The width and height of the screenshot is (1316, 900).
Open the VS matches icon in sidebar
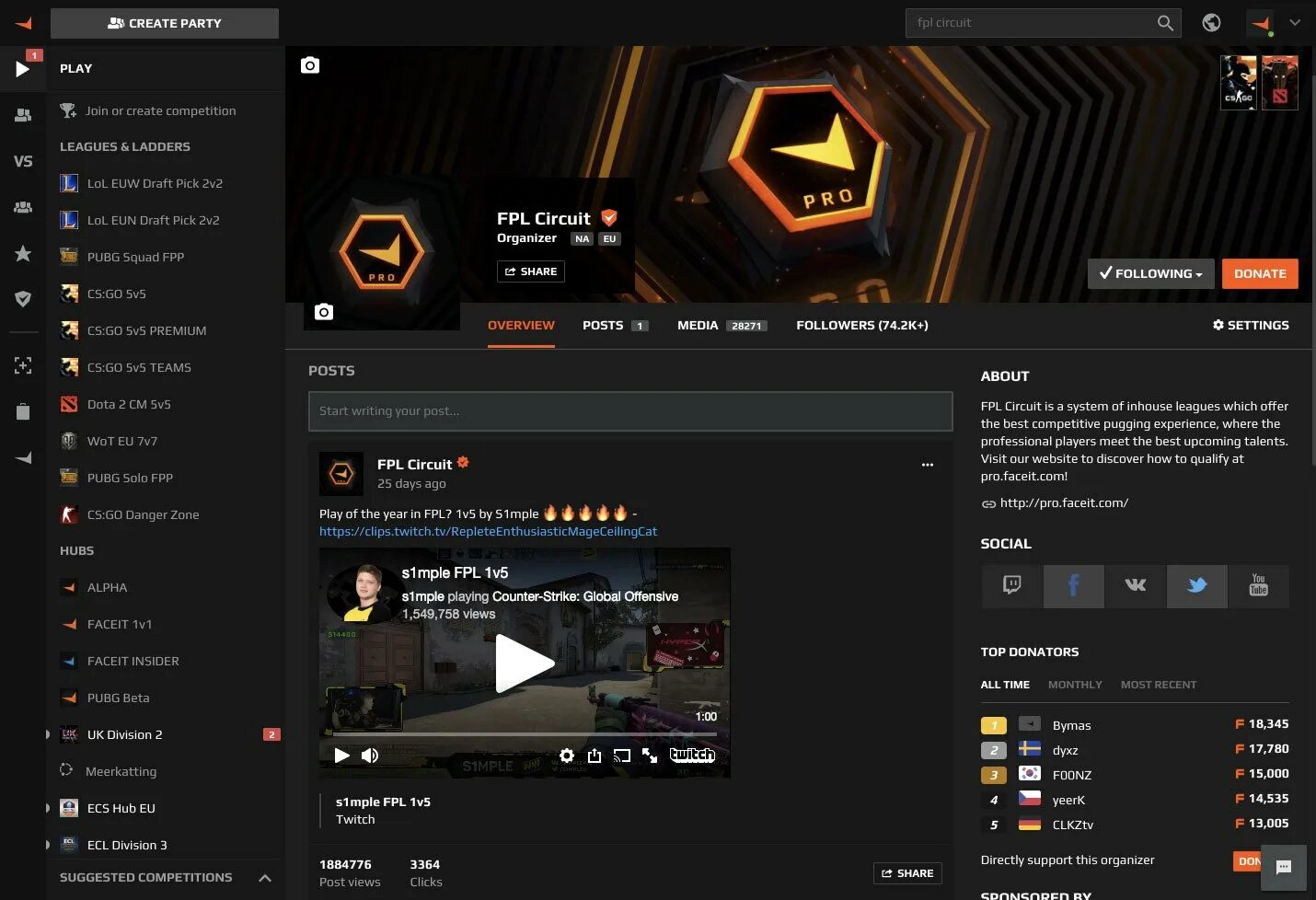tap(23, 161)
